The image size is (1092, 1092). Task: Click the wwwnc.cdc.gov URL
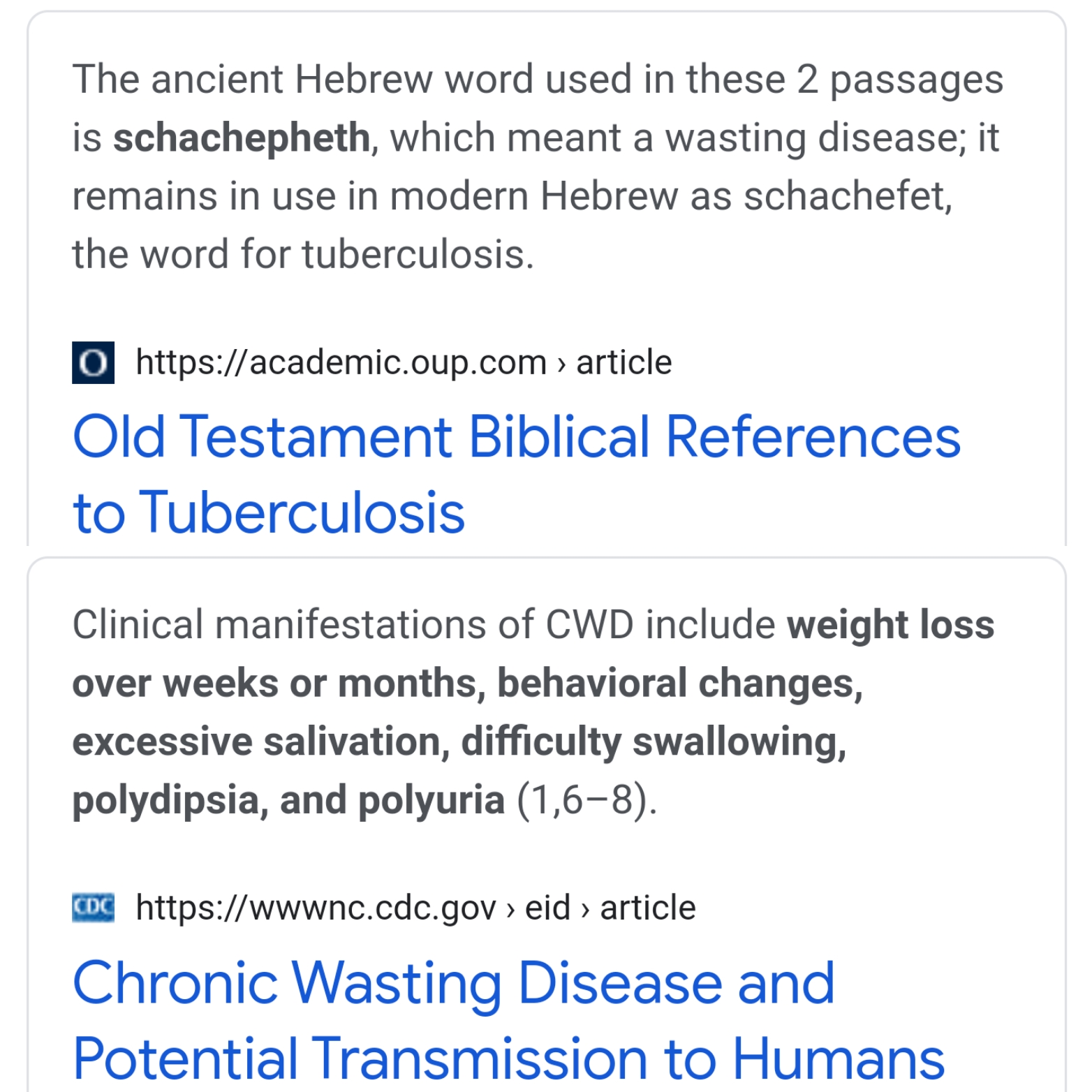point(316,908)
